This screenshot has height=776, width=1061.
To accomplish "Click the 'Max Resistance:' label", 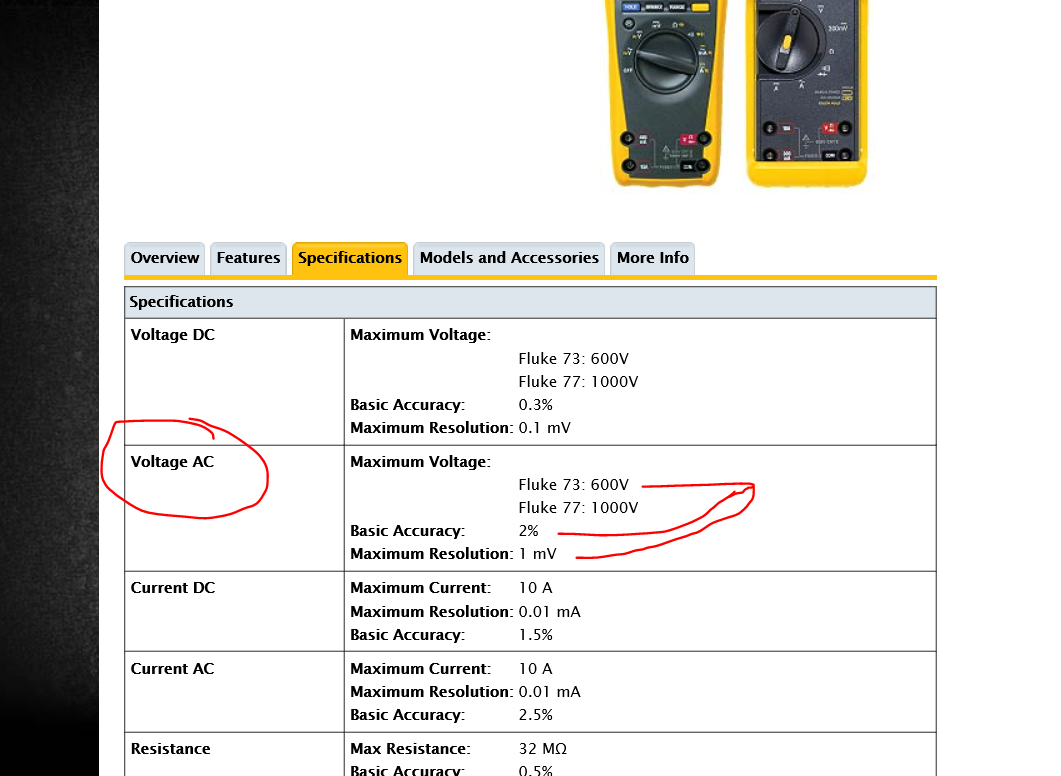I will click(410, 749).
